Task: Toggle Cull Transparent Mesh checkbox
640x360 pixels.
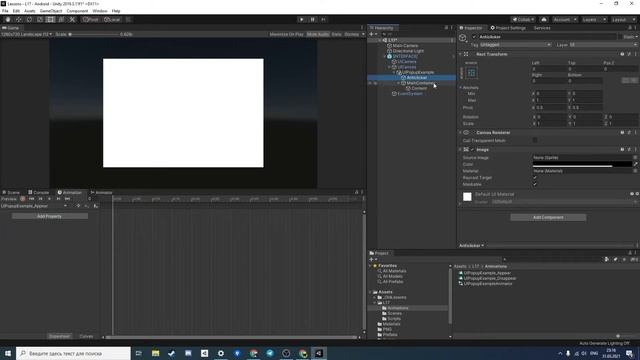Action: (x=535, y=140)
